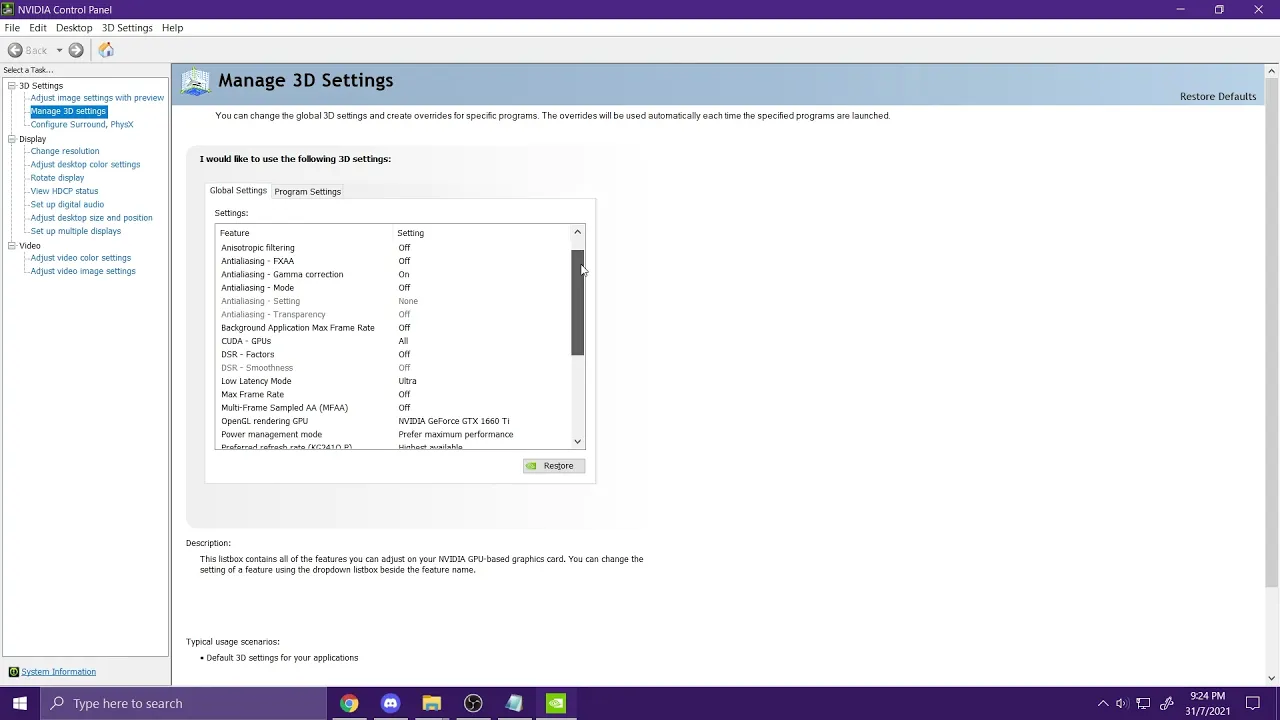Open Adjust video image settings

click(83, 271)
